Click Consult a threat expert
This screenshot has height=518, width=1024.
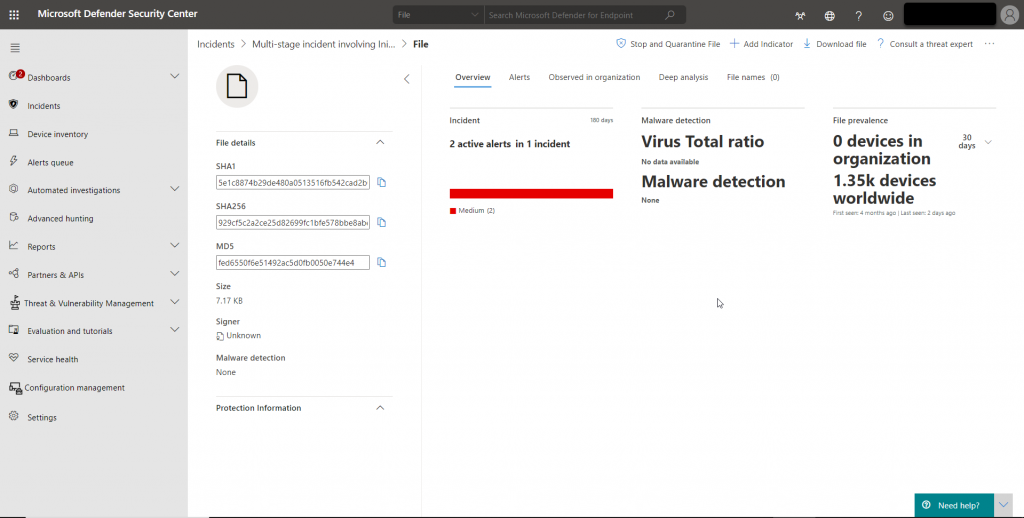tap(925, 44)
